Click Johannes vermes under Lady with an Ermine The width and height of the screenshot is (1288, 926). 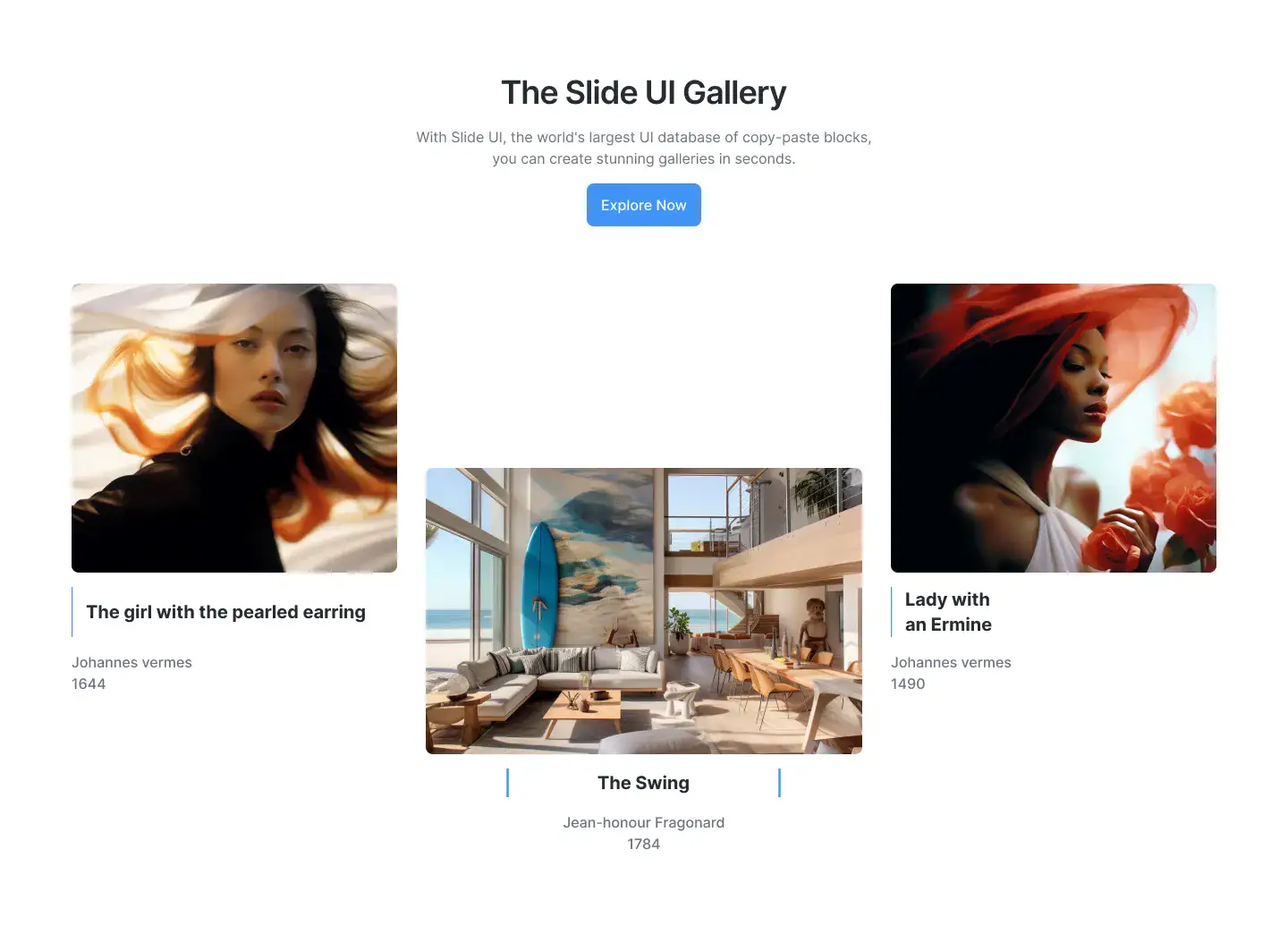click(951, 662)
